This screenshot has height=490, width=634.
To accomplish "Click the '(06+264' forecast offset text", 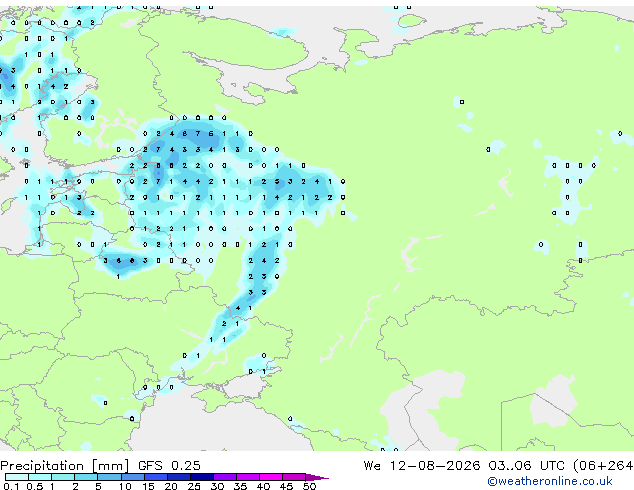I will tap(603, 466).
